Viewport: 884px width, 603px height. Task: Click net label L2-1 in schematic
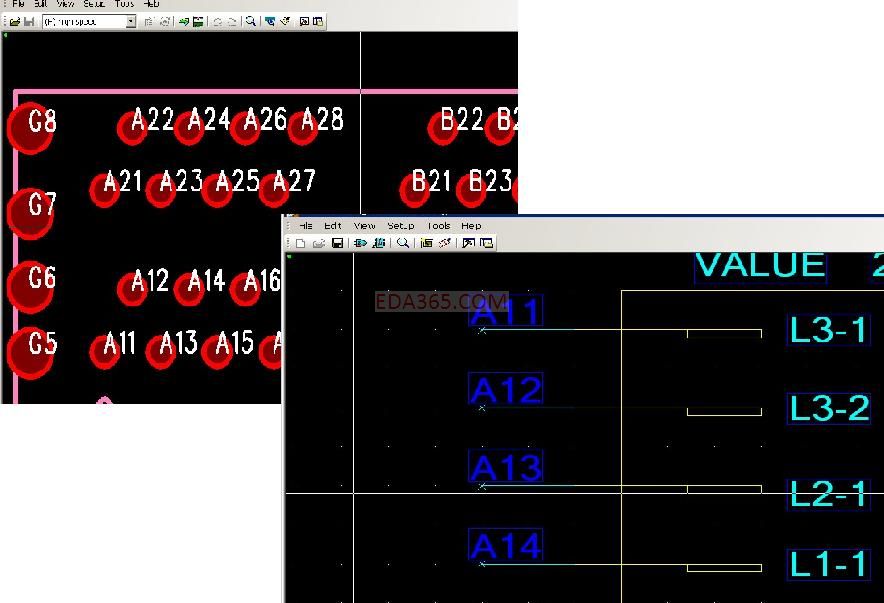(829, 494)
